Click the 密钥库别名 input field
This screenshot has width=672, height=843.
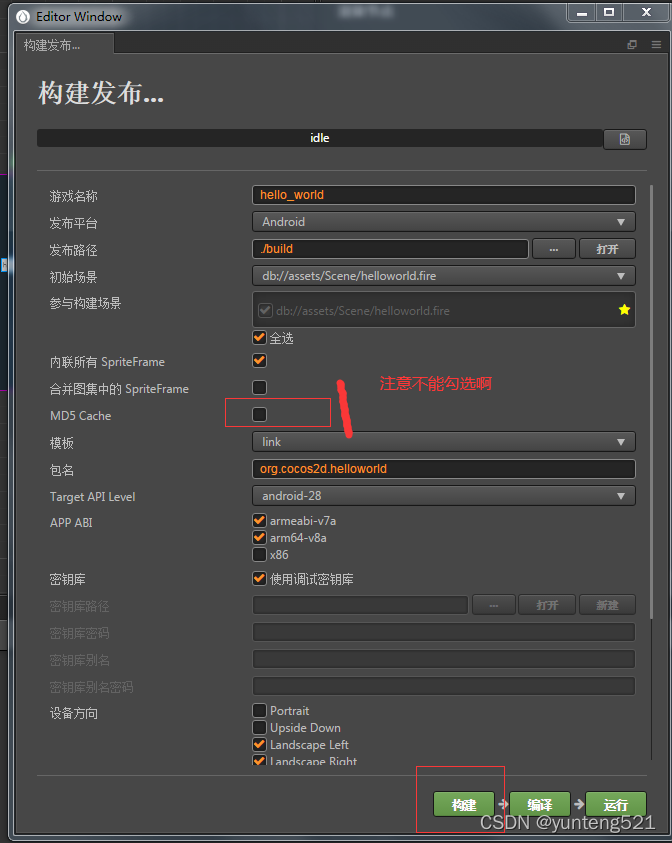coord(444,659)
